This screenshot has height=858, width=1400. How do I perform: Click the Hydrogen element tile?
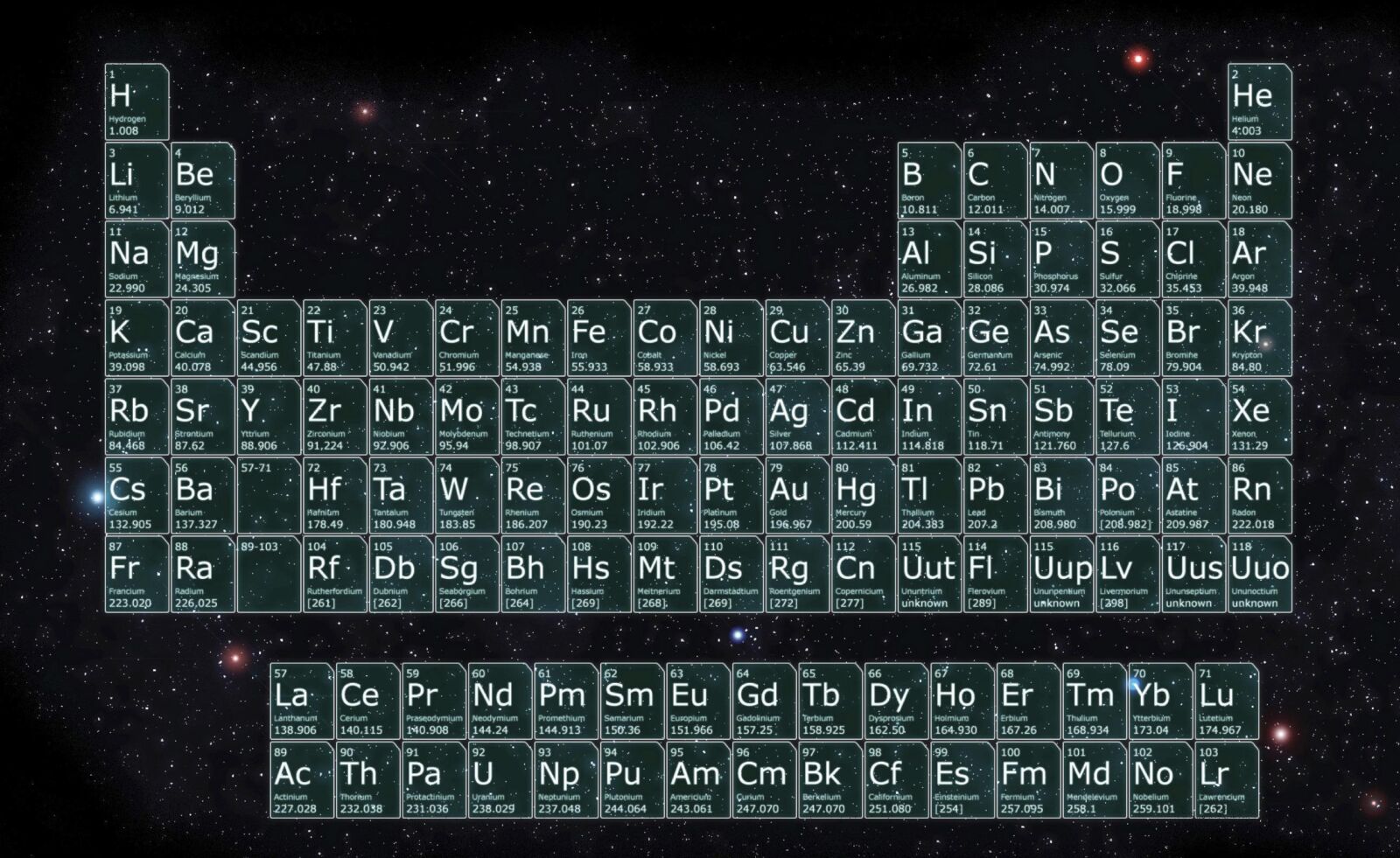(x=136, y=101)
